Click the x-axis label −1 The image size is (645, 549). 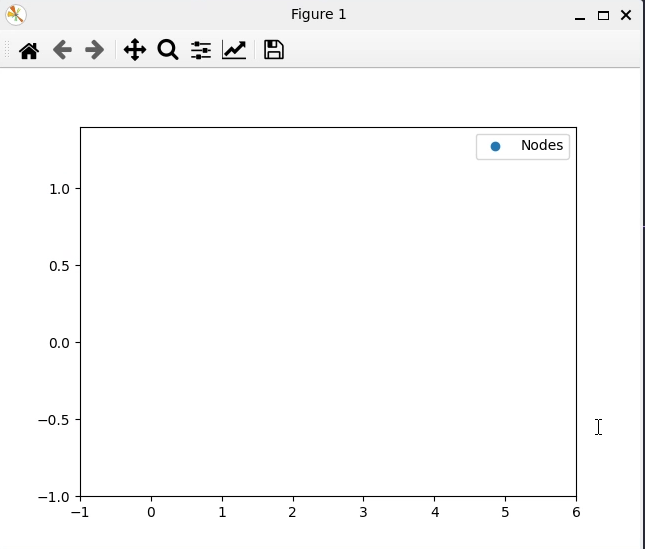pyautogui.click(x=80, y=513)
